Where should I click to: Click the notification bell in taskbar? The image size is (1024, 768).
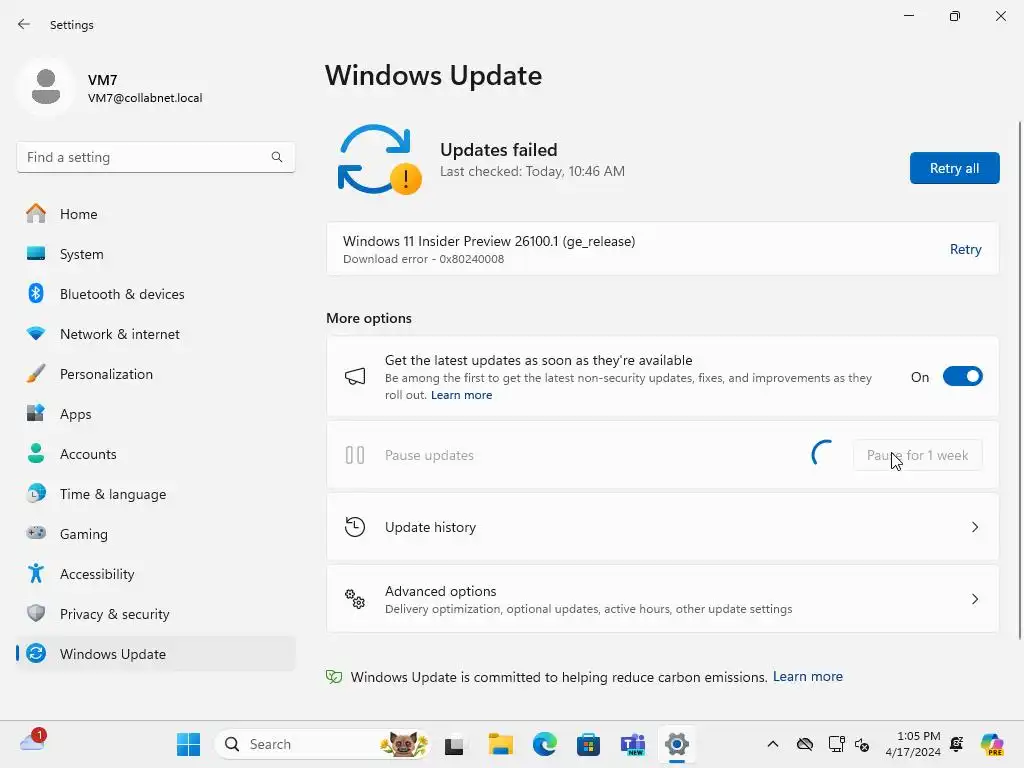tap(957, 744)
